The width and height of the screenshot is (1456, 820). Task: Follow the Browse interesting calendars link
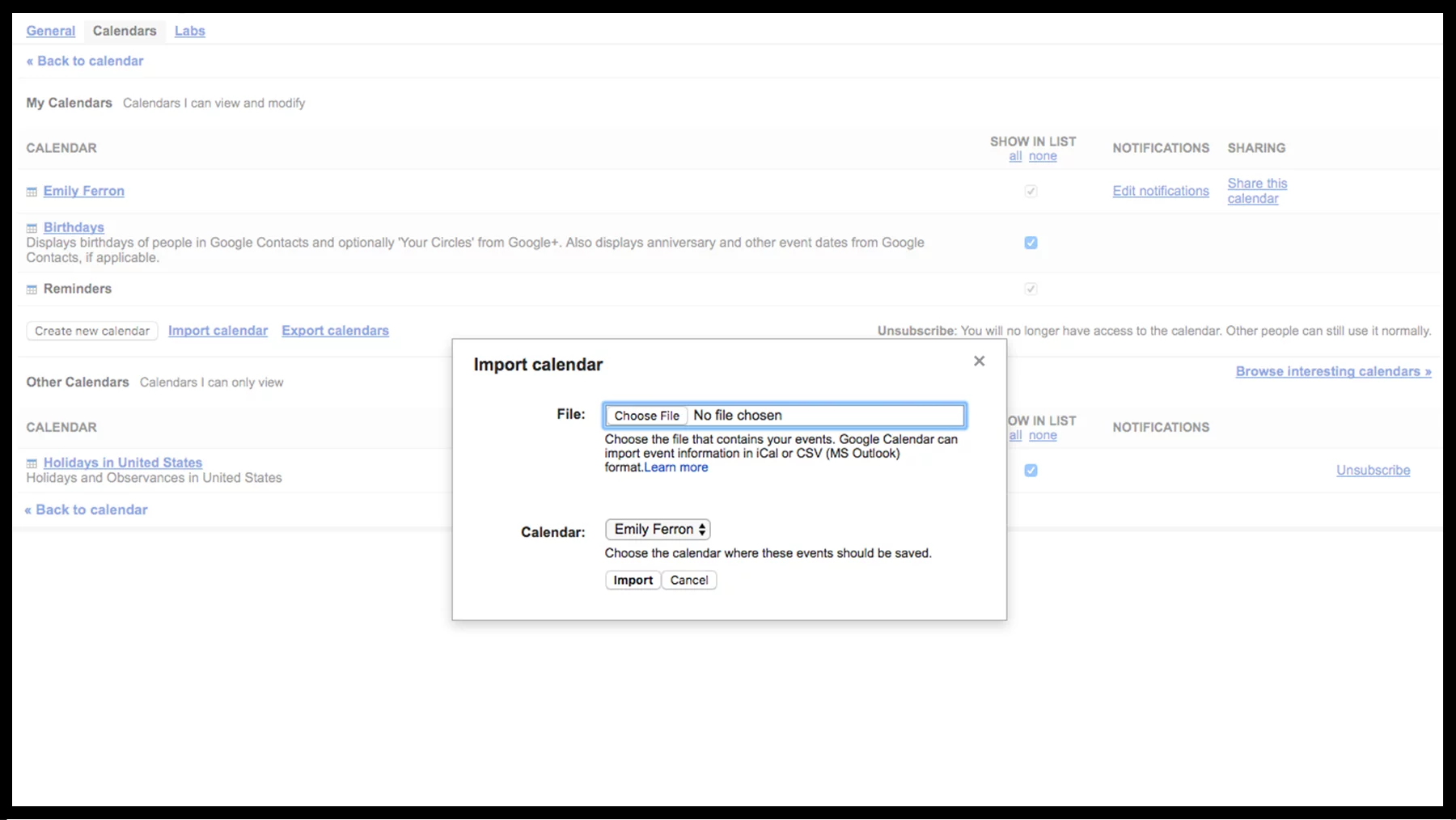1333,371
